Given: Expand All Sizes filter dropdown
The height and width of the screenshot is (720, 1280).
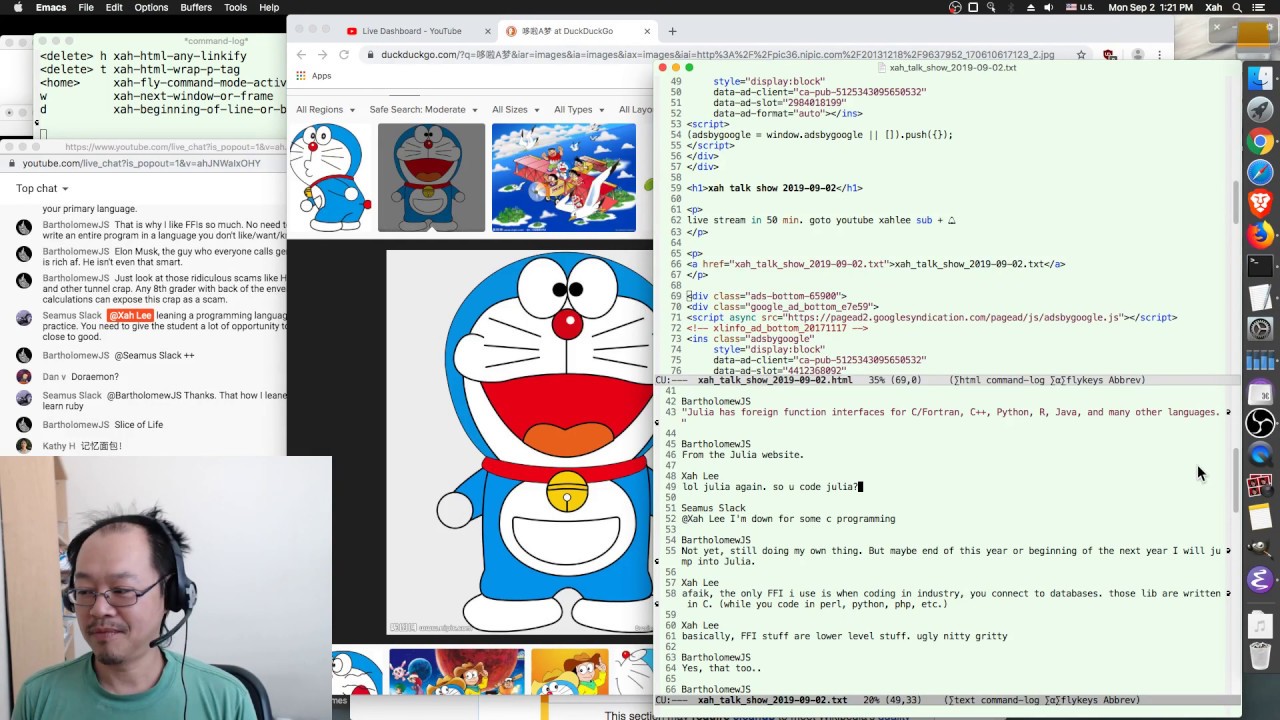Looking at the screenshot, I should point(515,110).
